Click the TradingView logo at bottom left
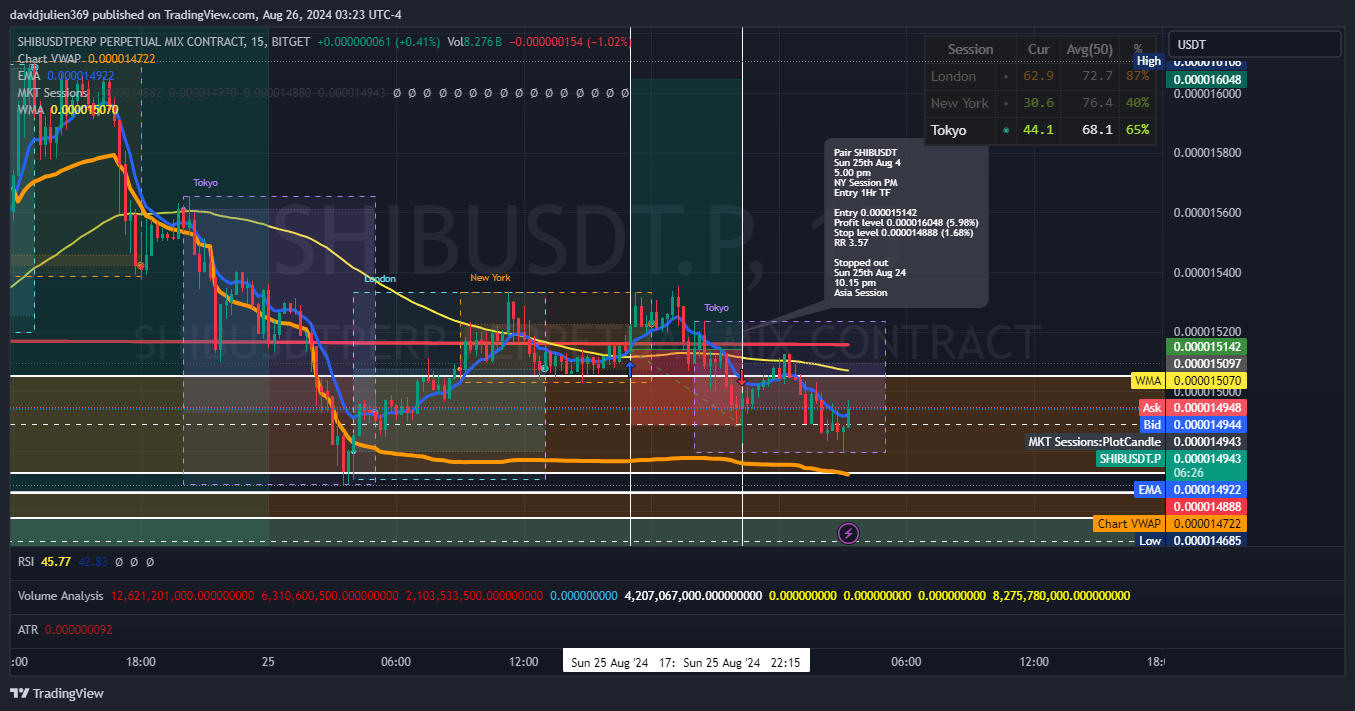This screenshot has height=711, width=1355. click(57, 693)
